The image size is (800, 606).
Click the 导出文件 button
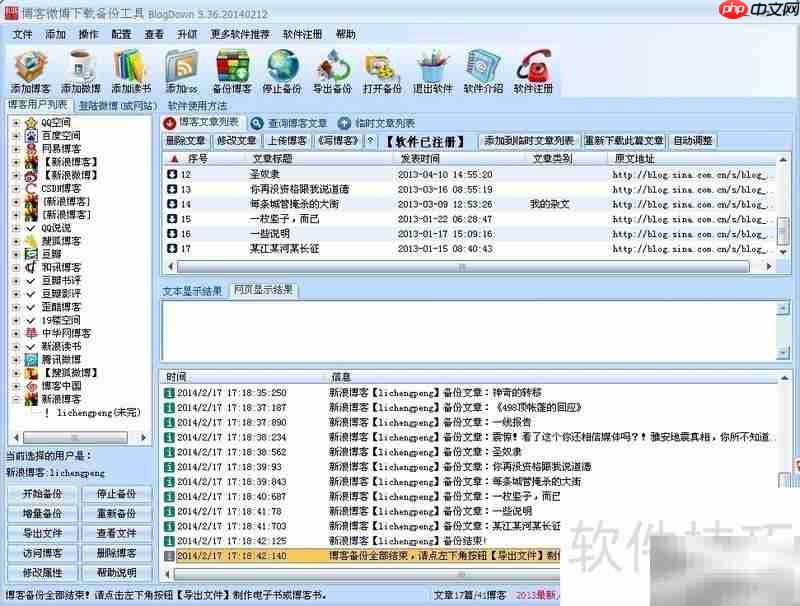point(42,533)
